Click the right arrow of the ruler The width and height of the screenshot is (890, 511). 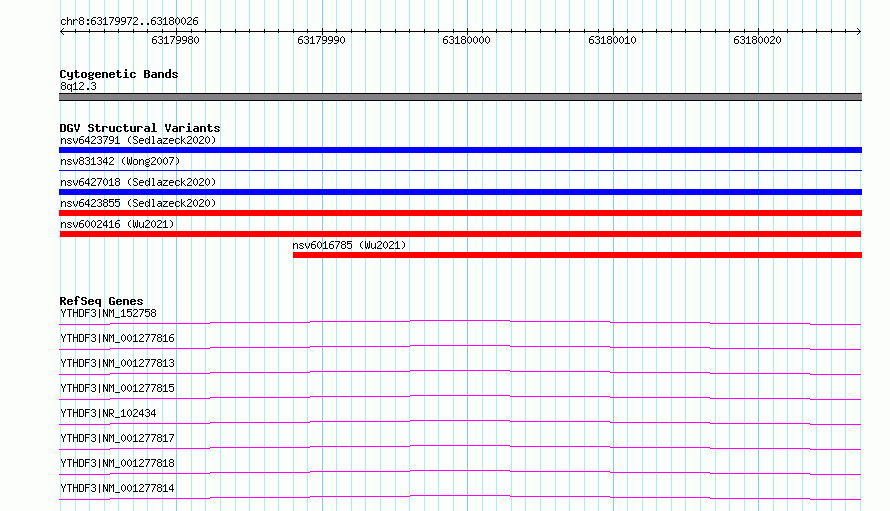coord(859,32)
